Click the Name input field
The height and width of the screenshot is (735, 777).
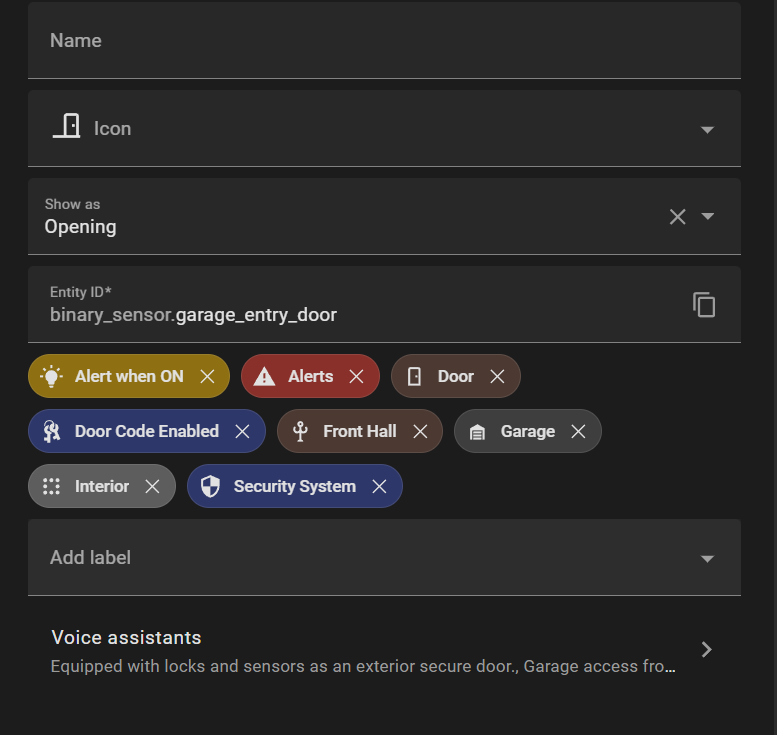pos(384,41)
